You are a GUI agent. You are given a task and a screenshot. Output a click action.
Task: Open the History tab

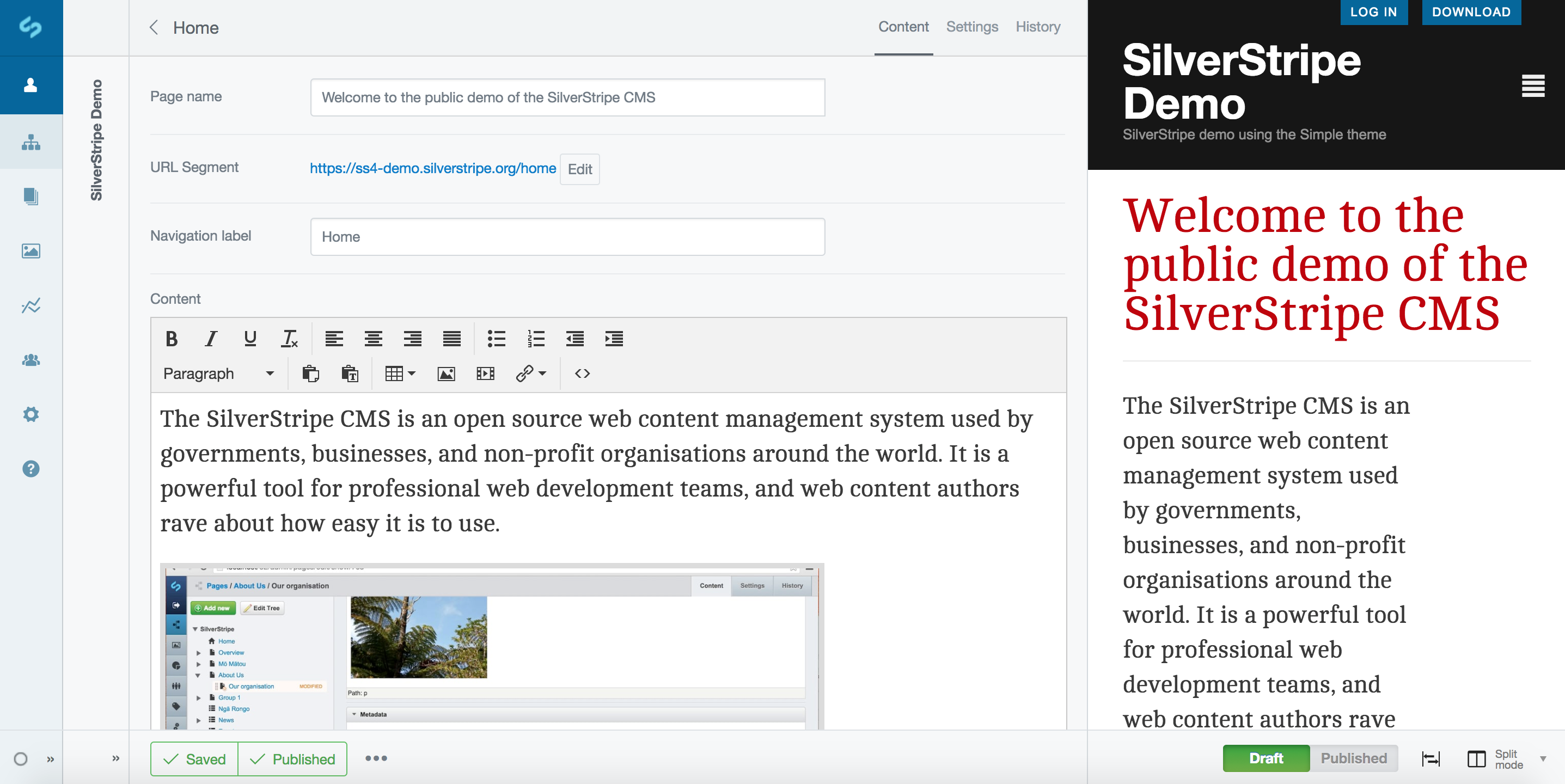[x=1037, y=27]
